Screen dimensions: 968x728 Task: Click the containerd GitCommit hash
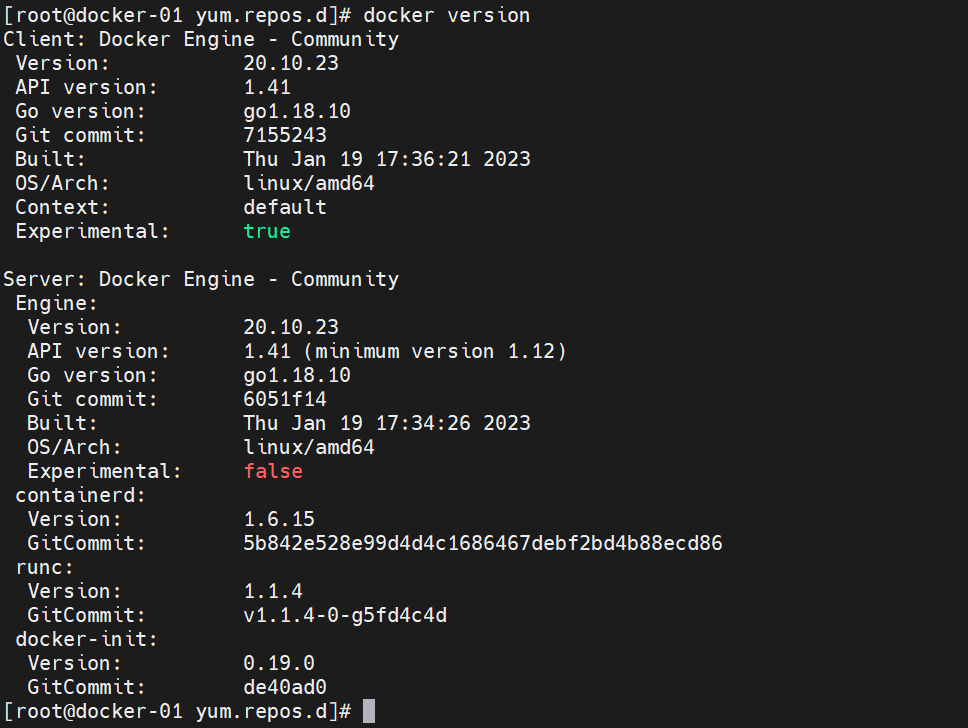tap(483, 543)
